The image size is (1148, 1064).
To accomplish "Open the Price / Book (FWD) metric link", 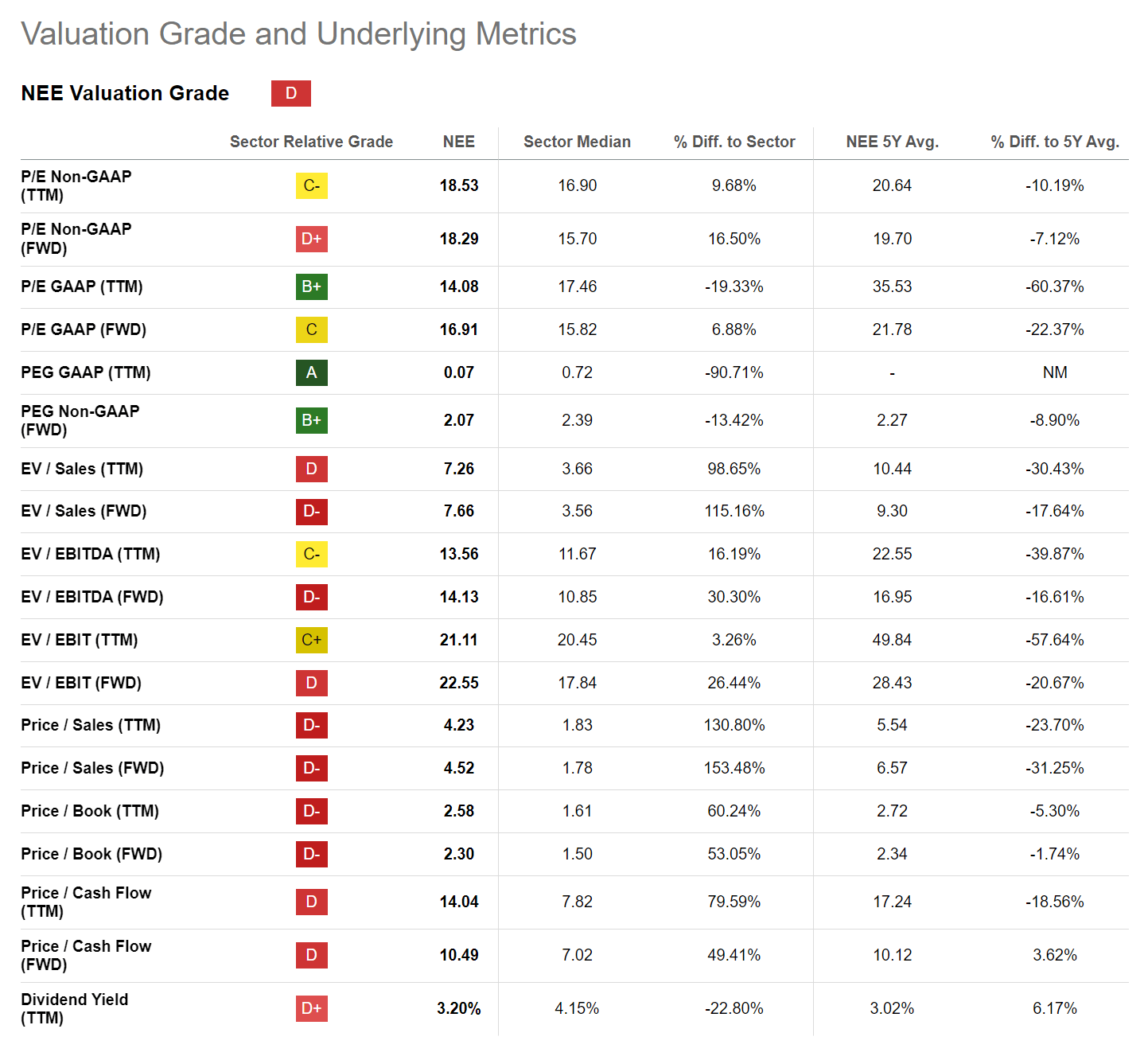I will (x=91, y=854).
